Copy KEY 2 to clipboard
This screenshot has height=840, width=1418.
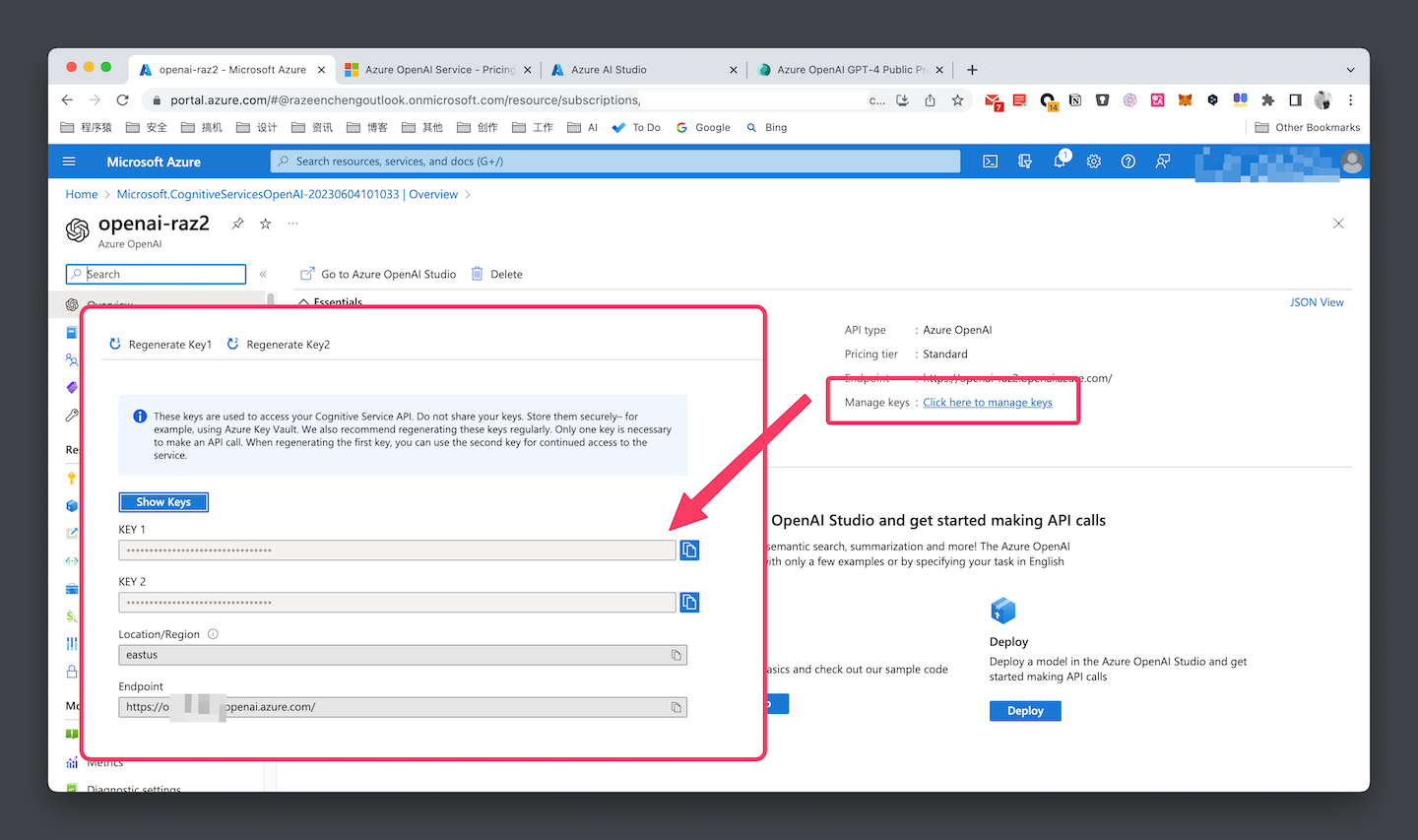[689, 602]
